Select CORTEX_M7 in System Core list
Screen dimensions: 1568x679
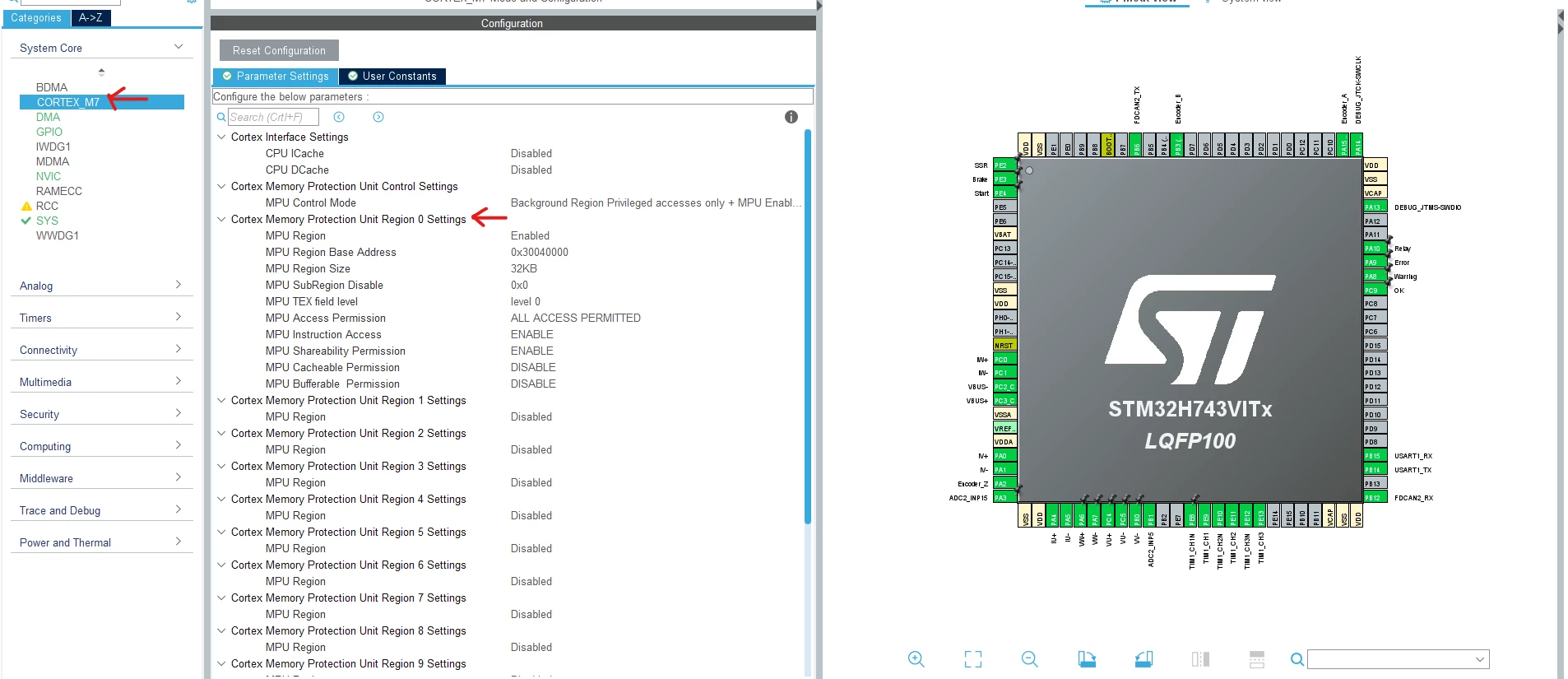click(102, 102)
